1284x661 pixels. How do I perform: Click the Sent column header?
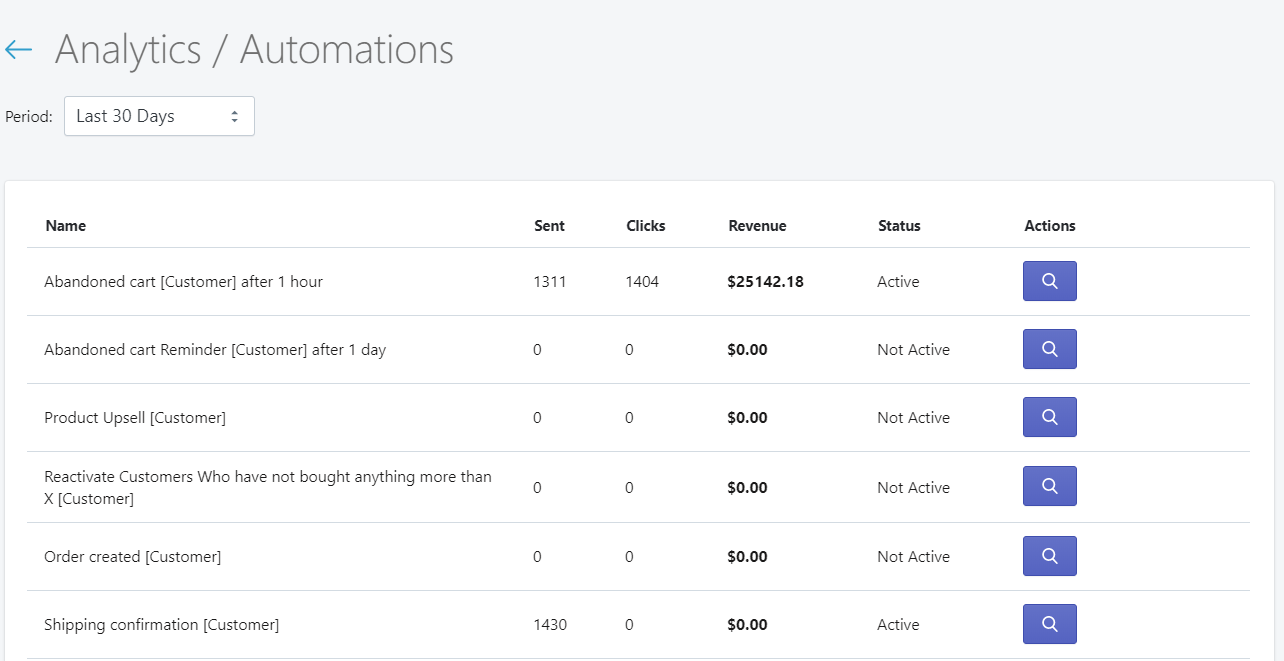click(549, 226)
